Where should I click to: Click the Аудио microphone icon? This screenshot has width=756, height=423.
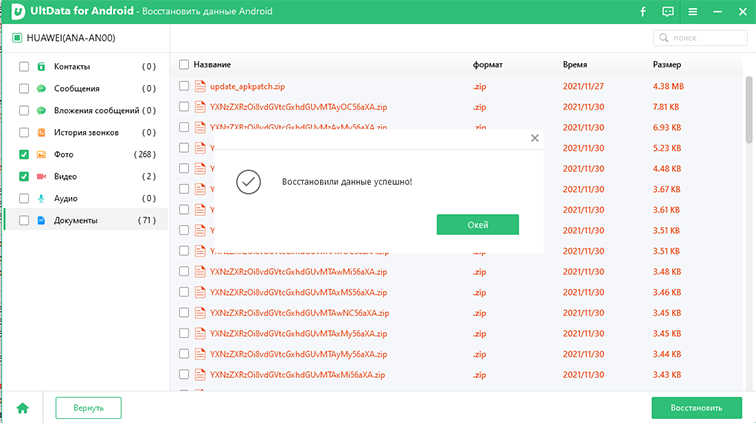(42, 198)
